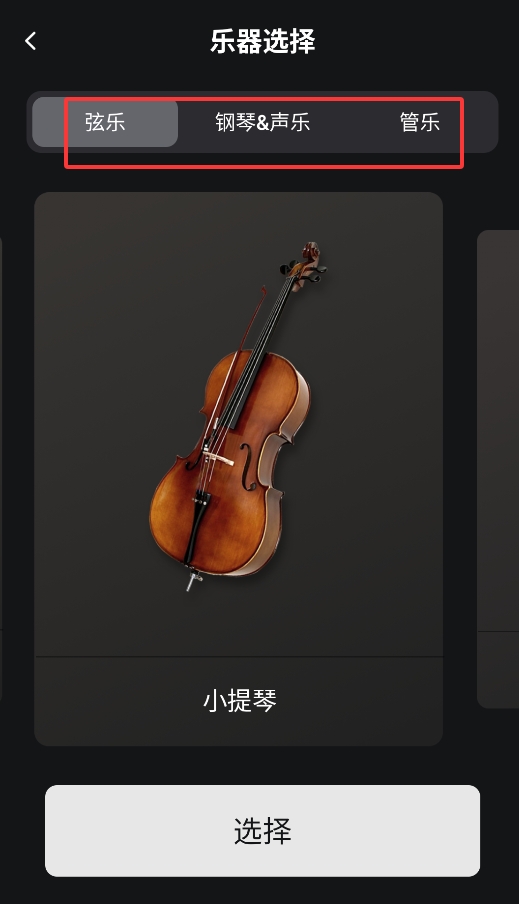Screen dimensions: 519x904
Task: Click the 小提琴 instrument name label
Action: pyautogui.click(x=239, y=700)
